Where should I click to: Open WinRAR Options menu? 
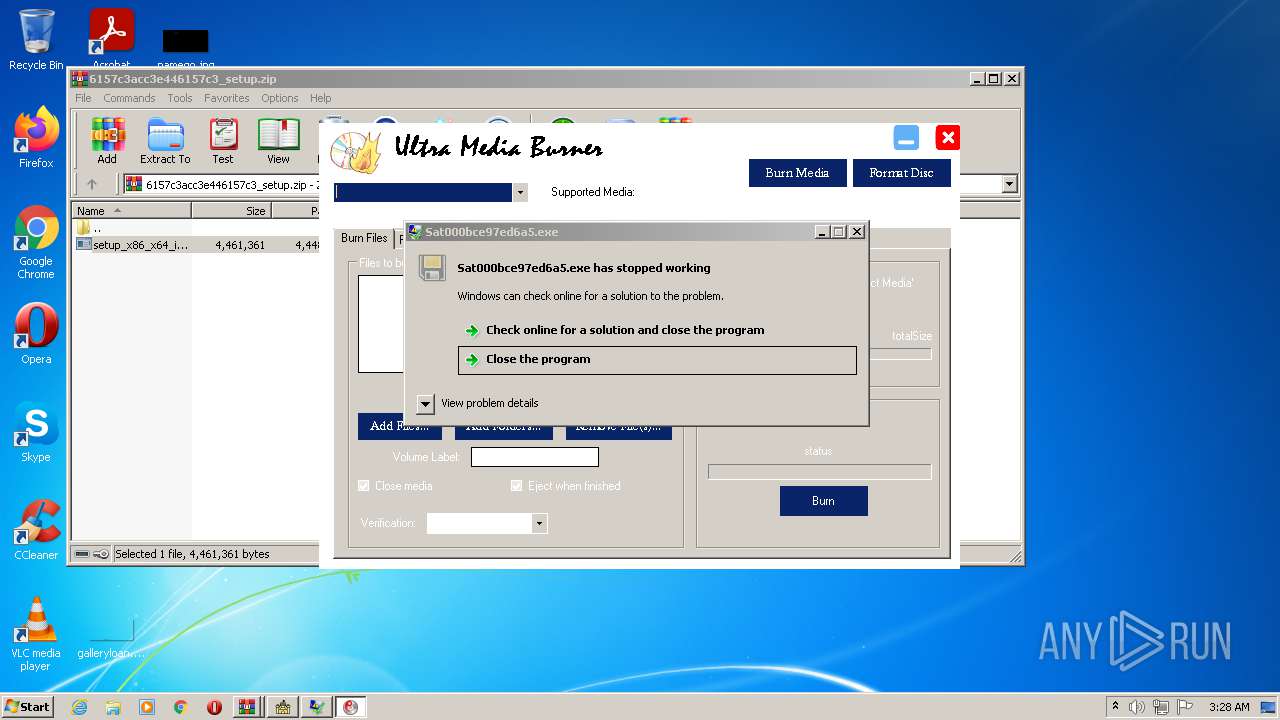click(x=280, y=98)
